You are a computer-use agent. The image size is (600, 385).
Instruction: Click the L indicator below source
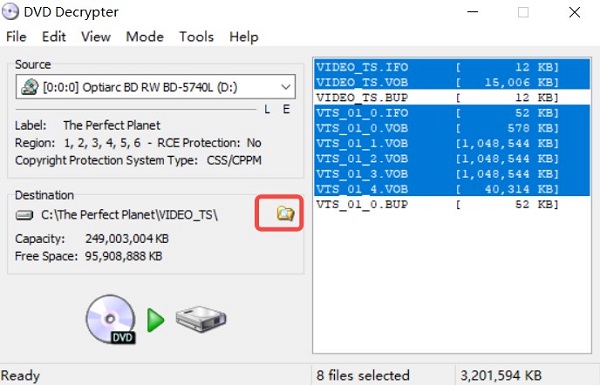pyautogui.click(x=267, y=109)
